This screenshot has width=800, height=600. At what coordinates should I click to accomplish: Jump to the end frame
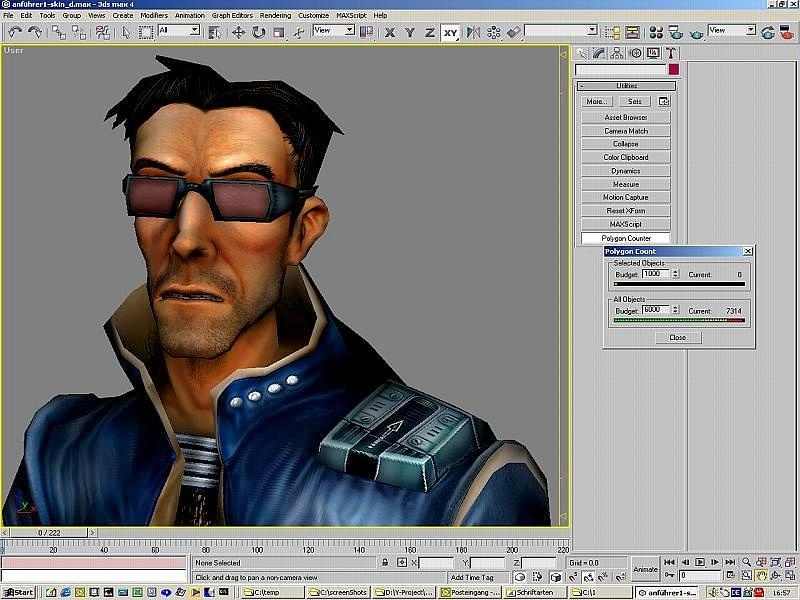(732, 562)
